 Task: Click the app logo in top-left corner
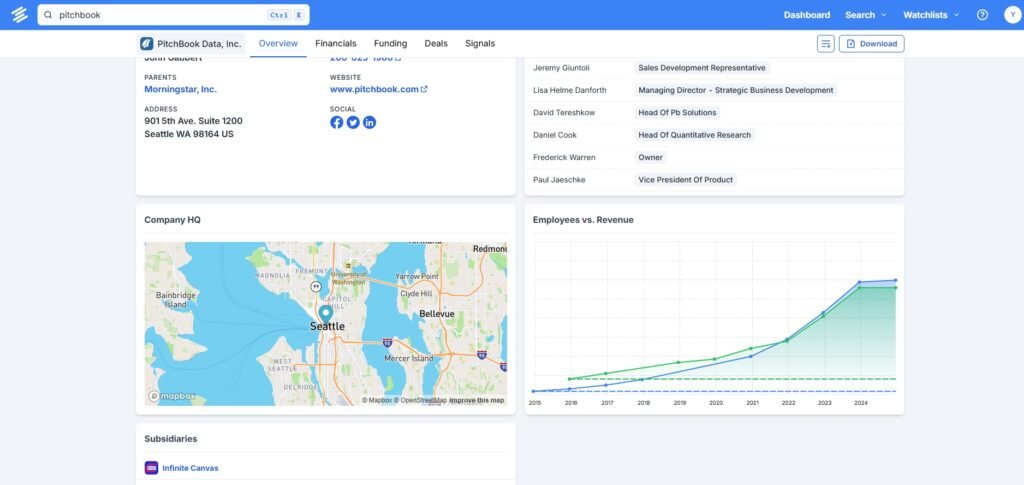click(x=19, y=15)
